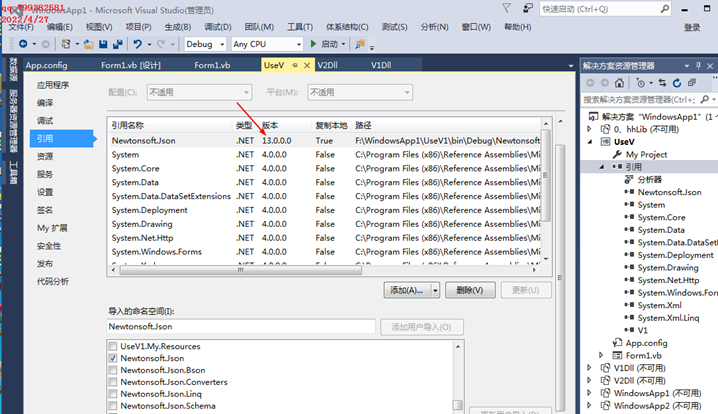
Task: Click the green Start debugging arrow
Action: [313, 44]
